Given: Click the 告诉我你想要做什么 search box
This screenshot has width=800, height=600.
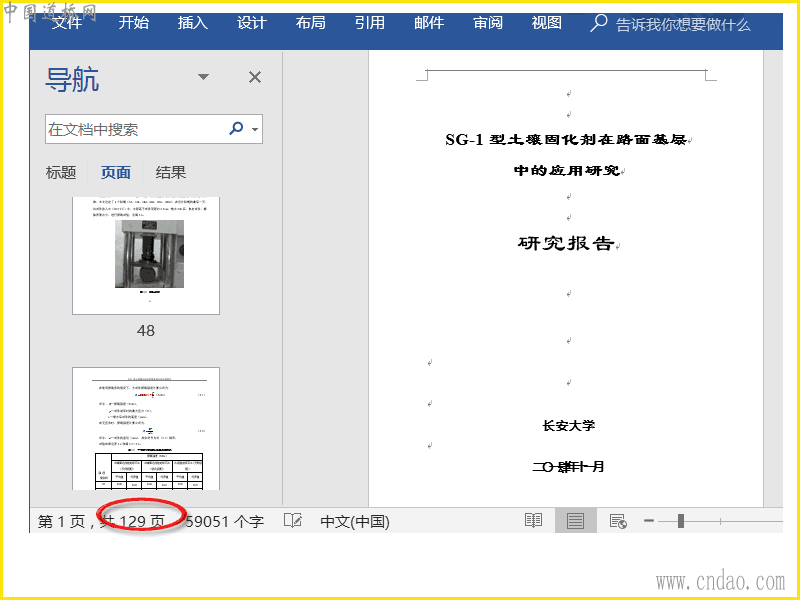Looking at the screenshot, I should (x=683, y=24).
